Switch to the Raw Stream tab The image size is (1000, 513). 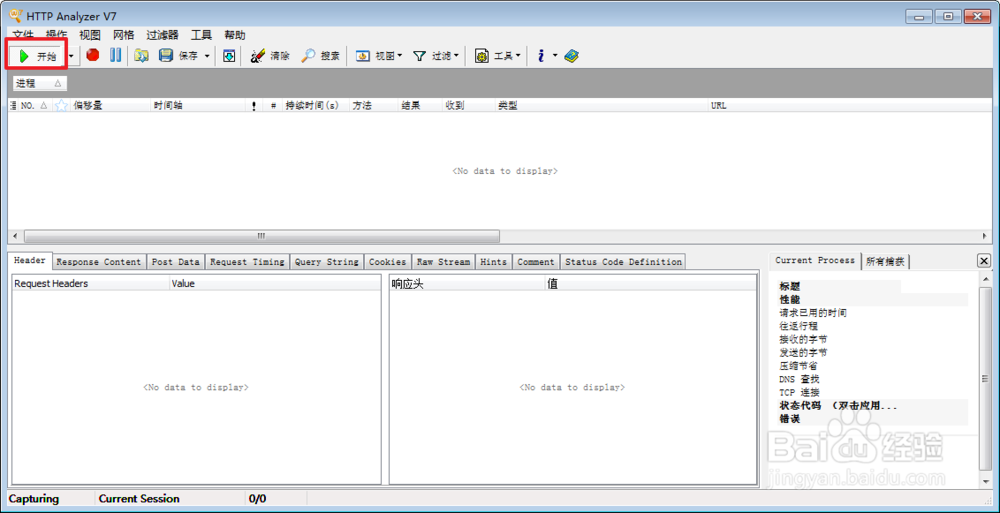(444, 262)
